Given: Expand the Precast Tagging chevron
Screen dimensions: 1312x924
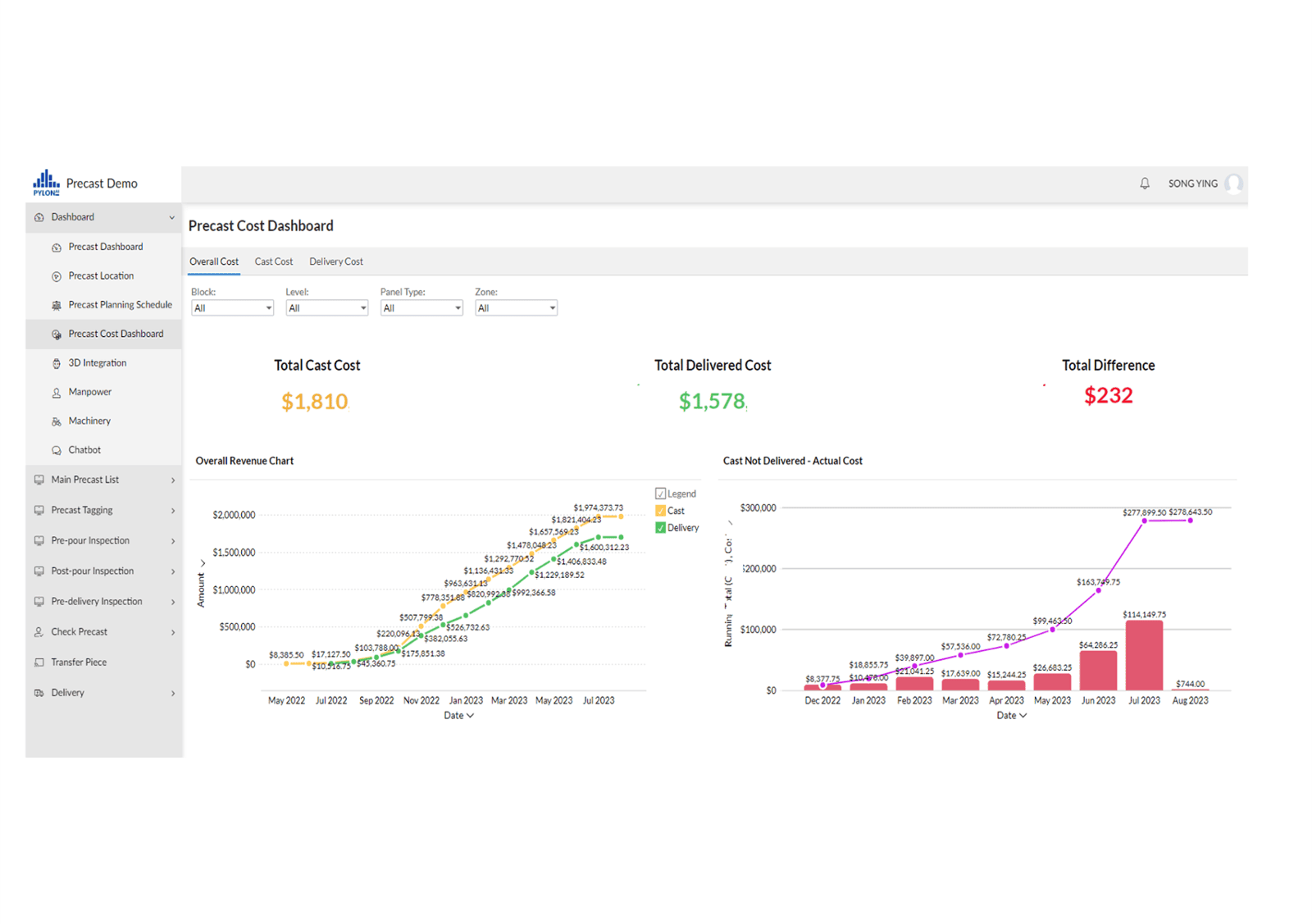Looking at the screenshot, I should tap(173, 511).
